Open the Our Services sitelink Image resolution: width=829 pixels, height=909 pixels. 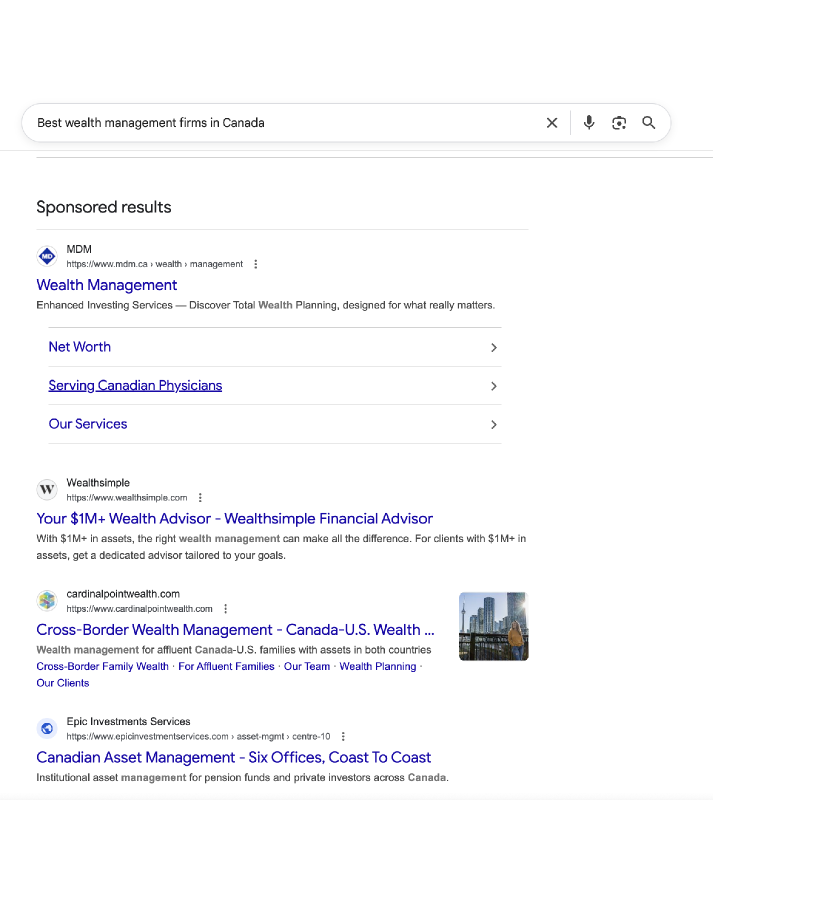pos(88,424)
